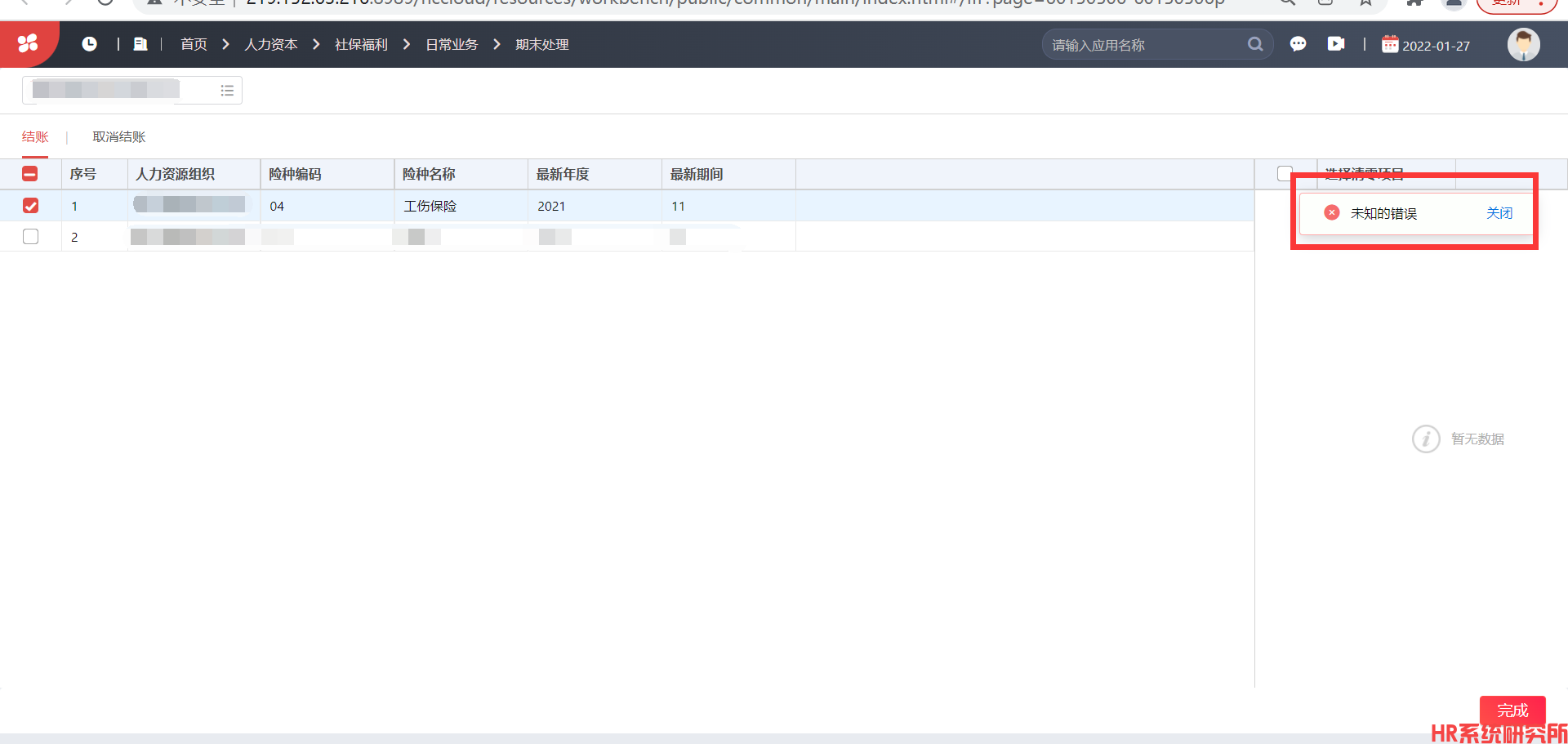Open the organization selector field
The height and width of the screenshot is (744, 1568).
click(x=132, y=90)
